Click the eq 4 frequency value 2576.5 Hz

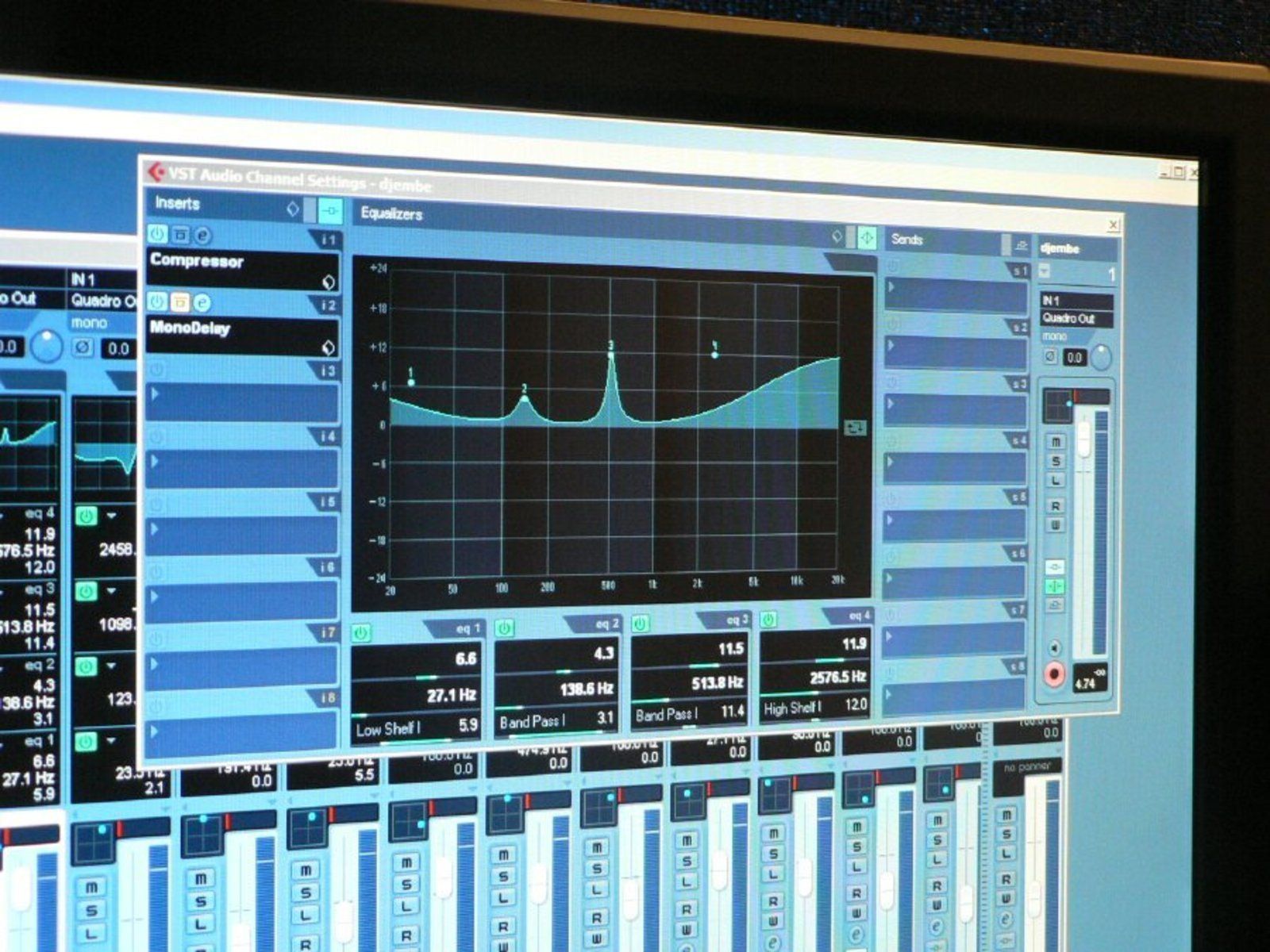click(x=837, y=677)
